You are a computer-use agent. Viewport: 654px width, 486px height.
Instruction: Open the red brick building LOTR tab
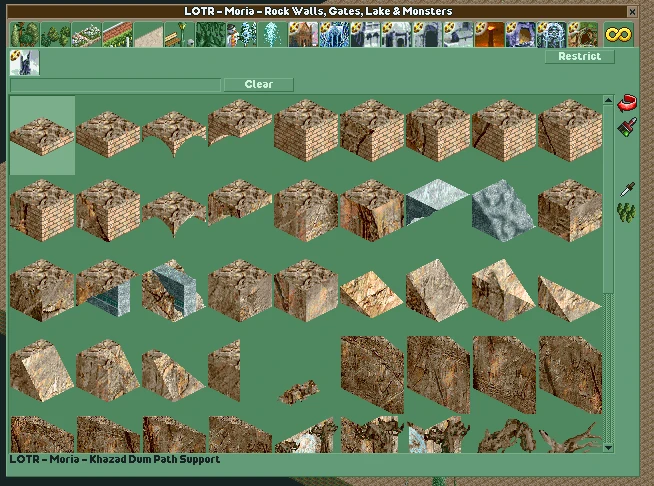303,34
